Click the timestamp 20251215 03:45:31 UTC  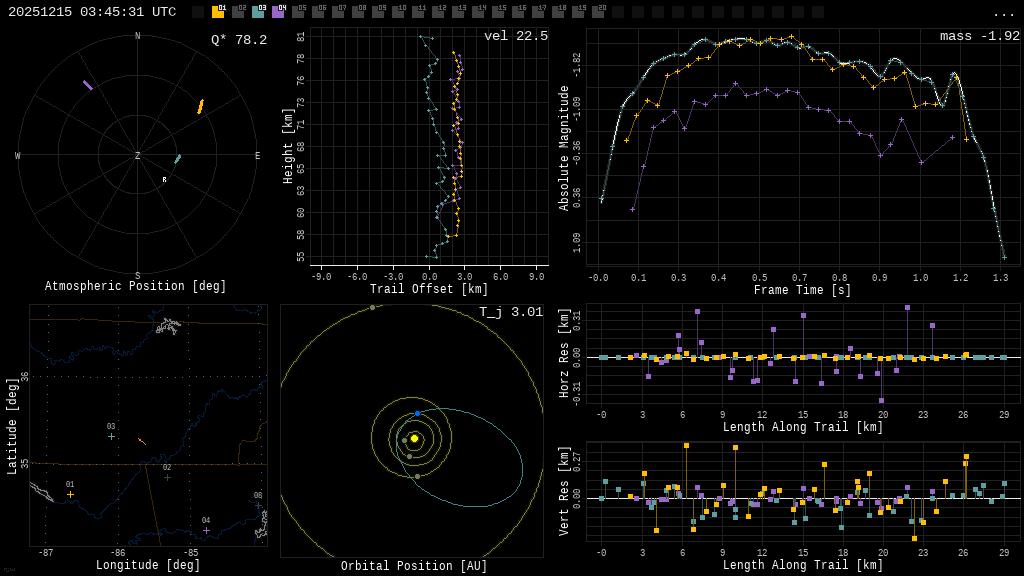(x=92, y=12)
